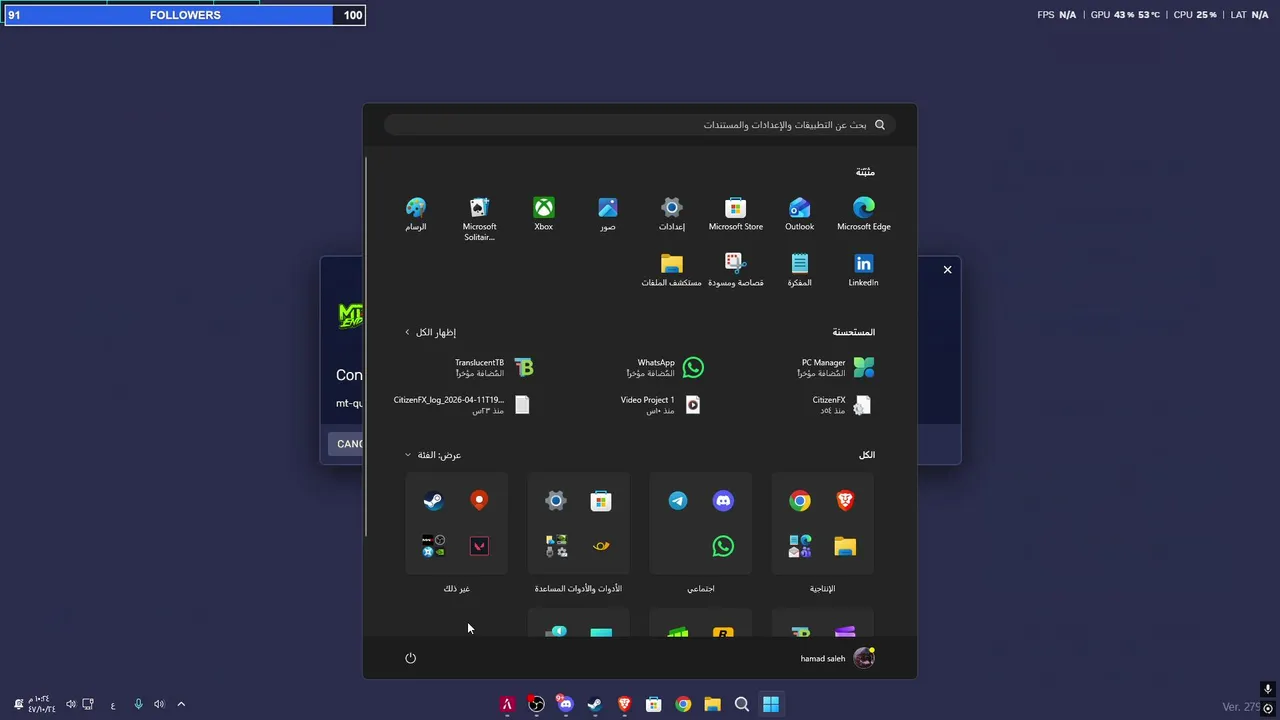Screen dimensions: 1280x720
Task: Open قصاصة ومسودة snipping tool
Action: pyautogui.click(x=735, y=270)
